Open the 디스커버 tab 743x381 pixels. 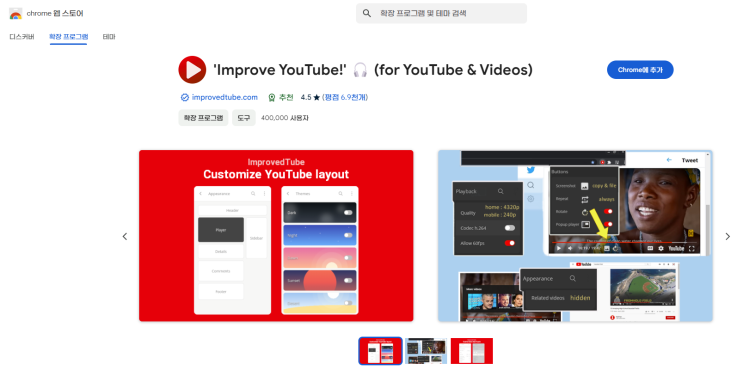[x=22, y=36]
